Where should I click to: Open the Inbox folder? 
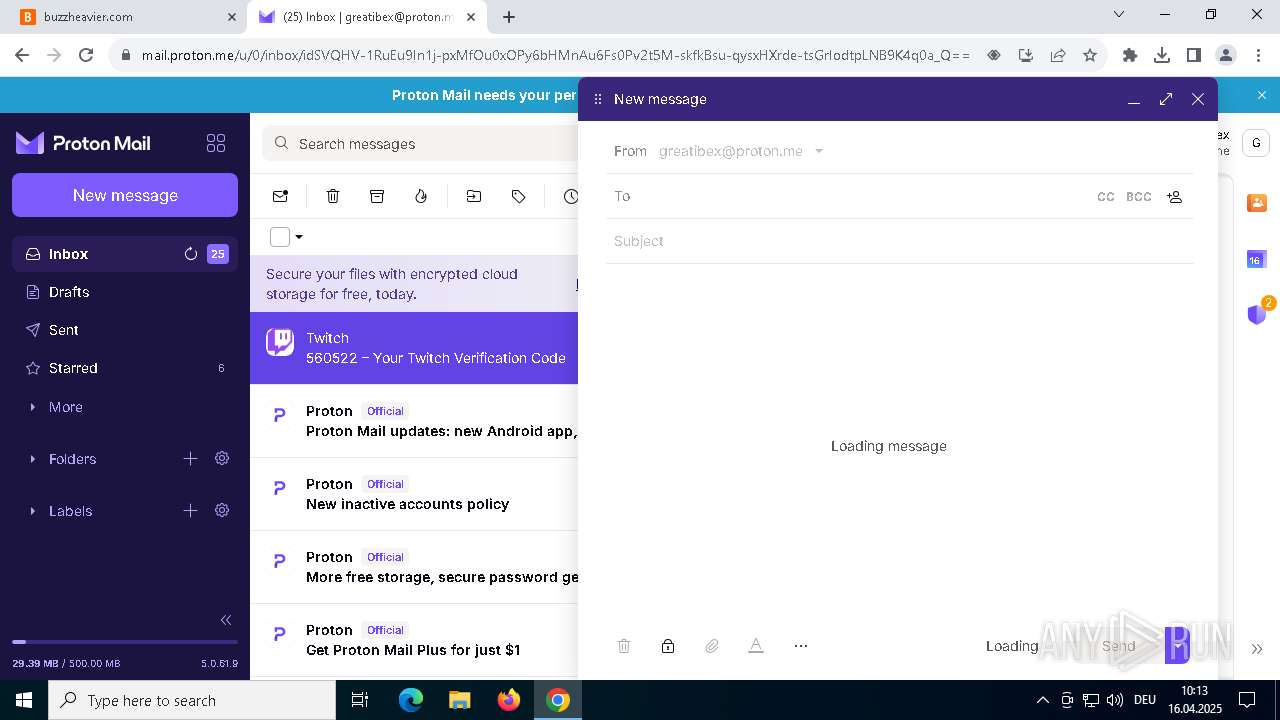125,254
